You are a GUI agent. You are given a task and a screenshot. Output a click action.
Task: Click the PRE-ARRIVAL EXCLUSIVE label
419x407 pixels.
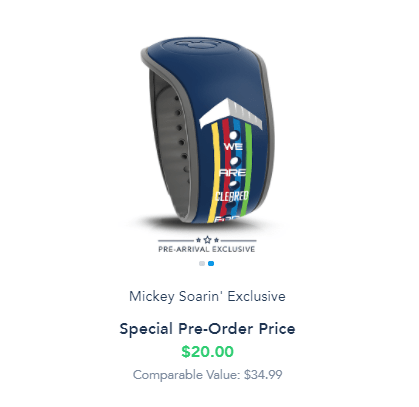pyautogui.click(x=207, y=249)
